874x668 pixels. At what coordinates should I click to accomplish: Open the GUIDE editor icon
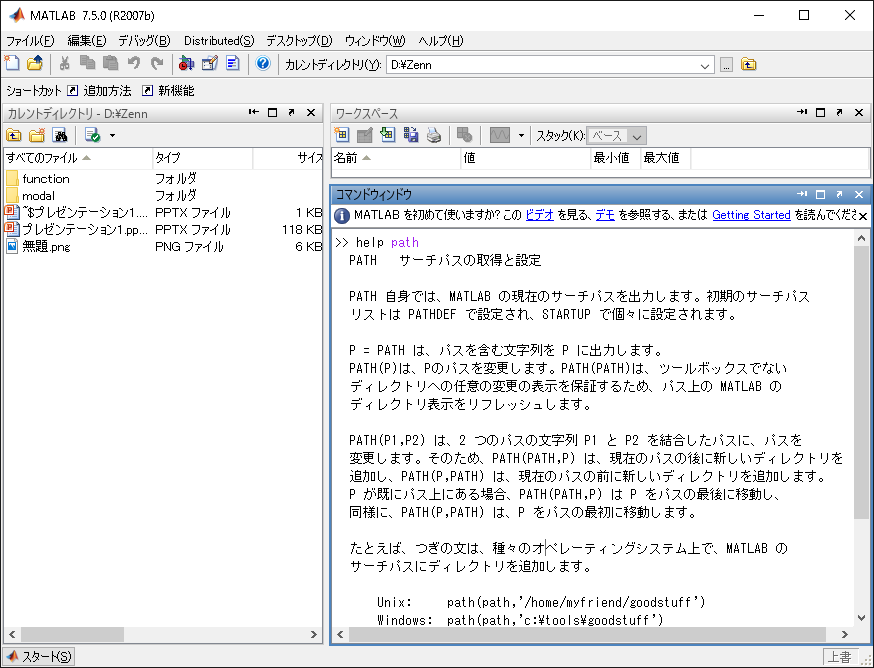click(210, 64)
